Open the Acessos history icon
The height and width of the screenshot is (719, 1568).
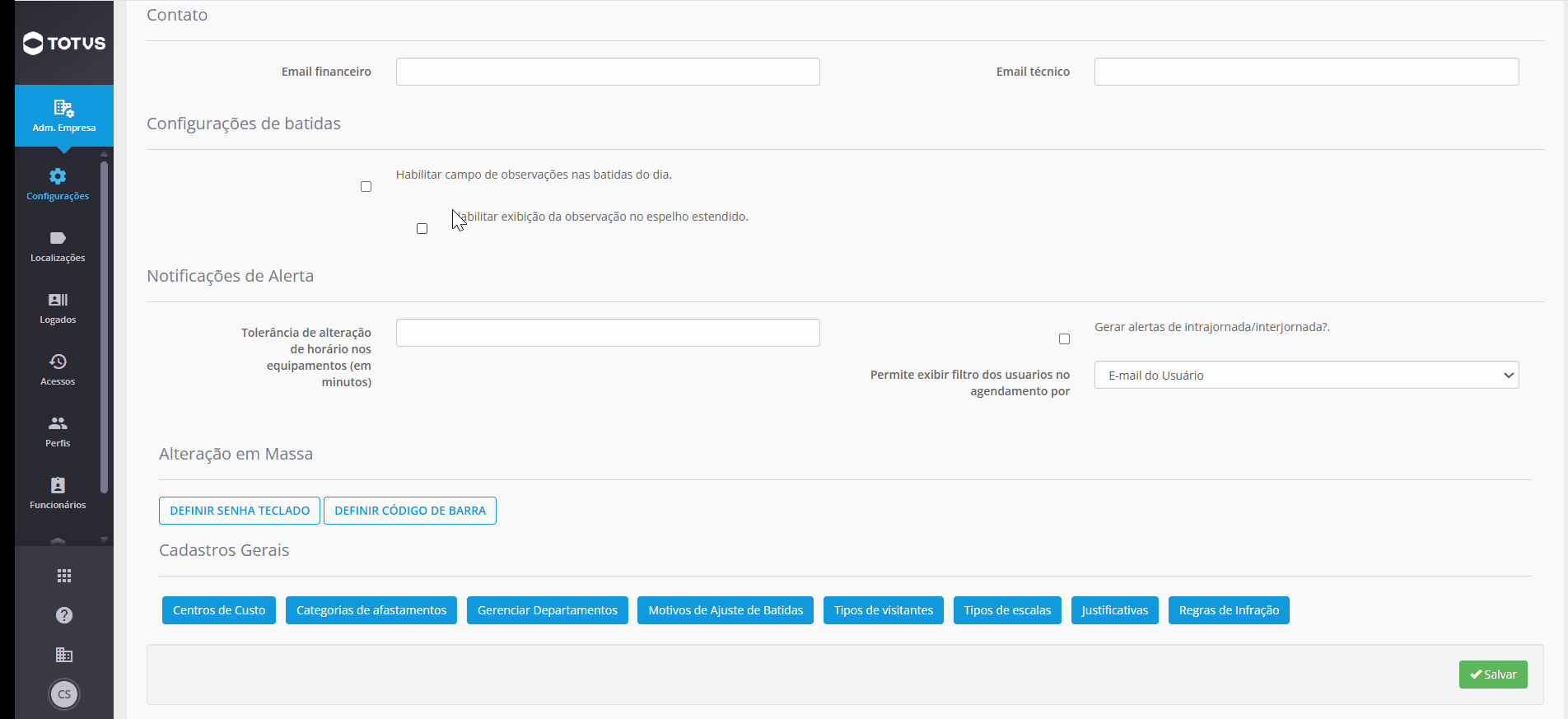pos(58,362)
